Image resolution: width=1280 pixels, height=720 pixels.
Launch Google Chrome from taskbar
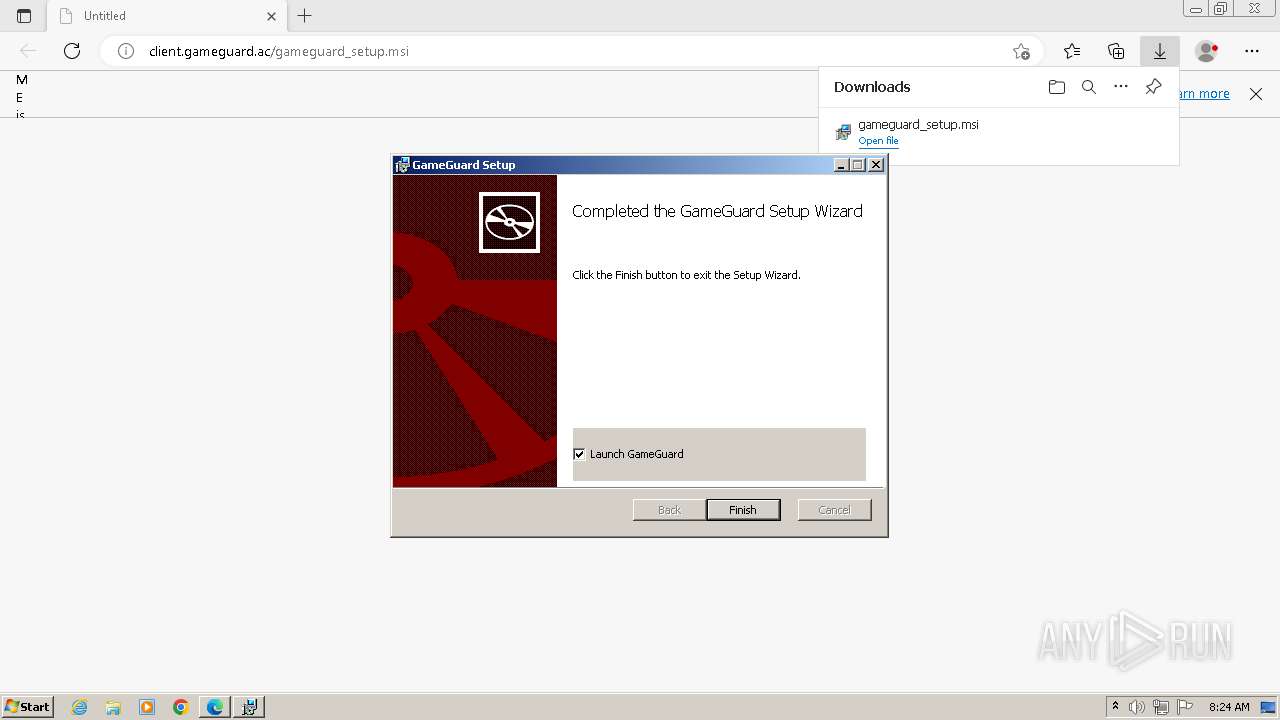click(x=181, y=707)
